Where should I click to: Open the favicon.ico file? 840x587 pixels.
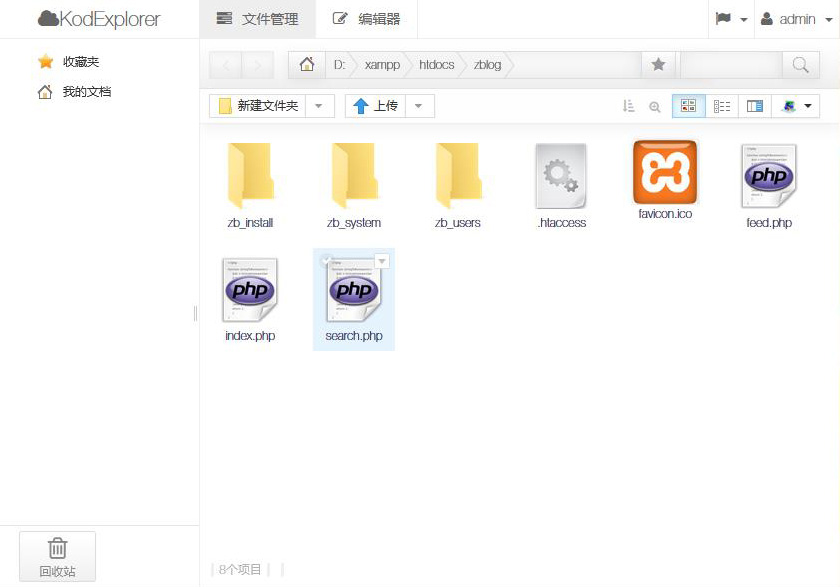coord(665,180)
